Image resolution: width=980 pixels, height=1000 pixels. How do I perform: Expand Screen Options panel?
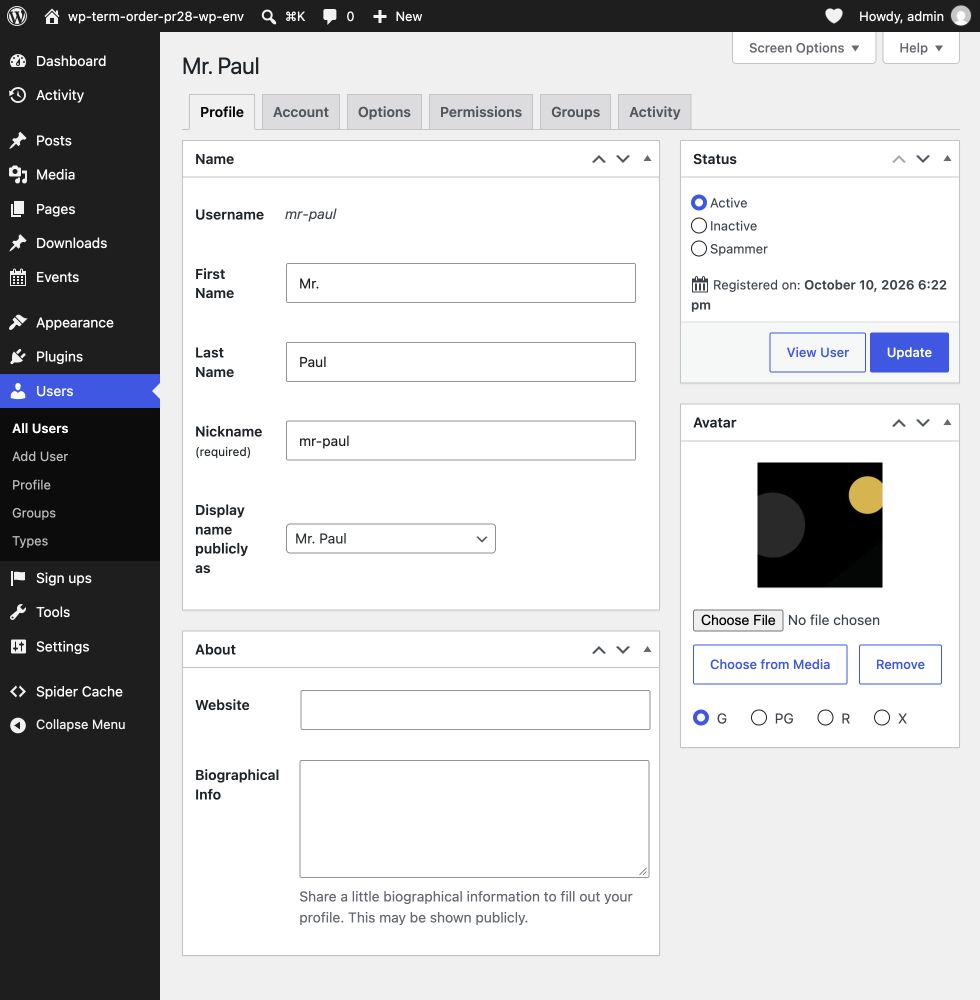click(804, 48)
